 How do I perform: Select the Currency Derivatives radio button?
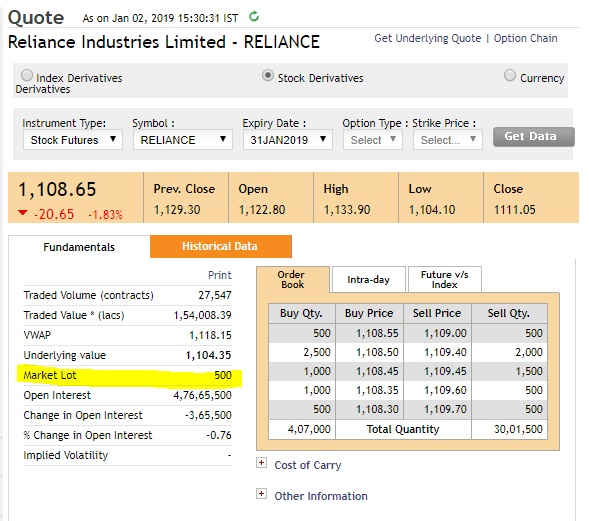pyautogui.click(x=510, y=75)
